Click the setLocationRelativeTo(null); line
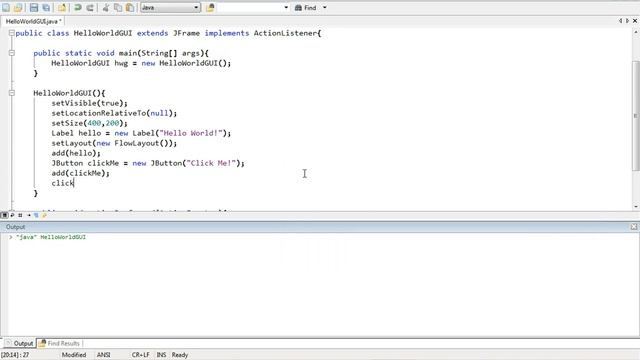The image size is (640, 360). [x=114, y=113]
